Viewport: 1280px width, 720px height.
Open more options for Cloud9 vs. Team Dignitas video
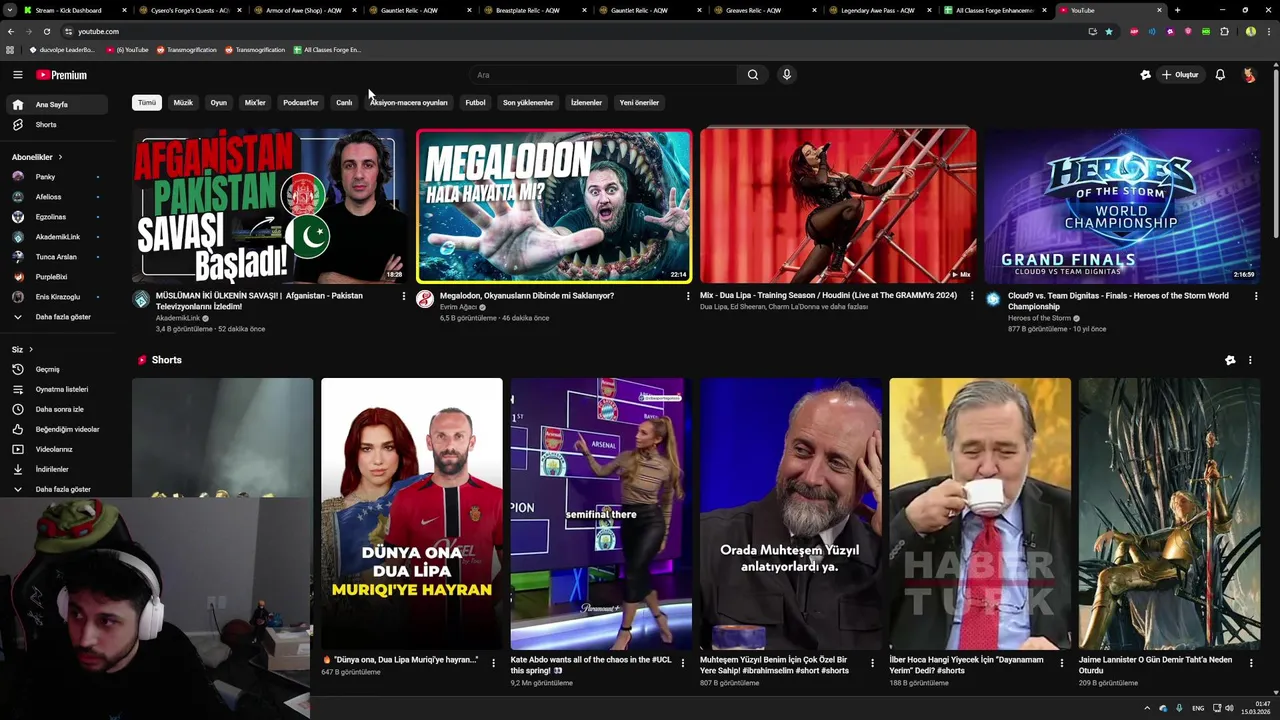pyautogui.click(x=1255, y=296)
